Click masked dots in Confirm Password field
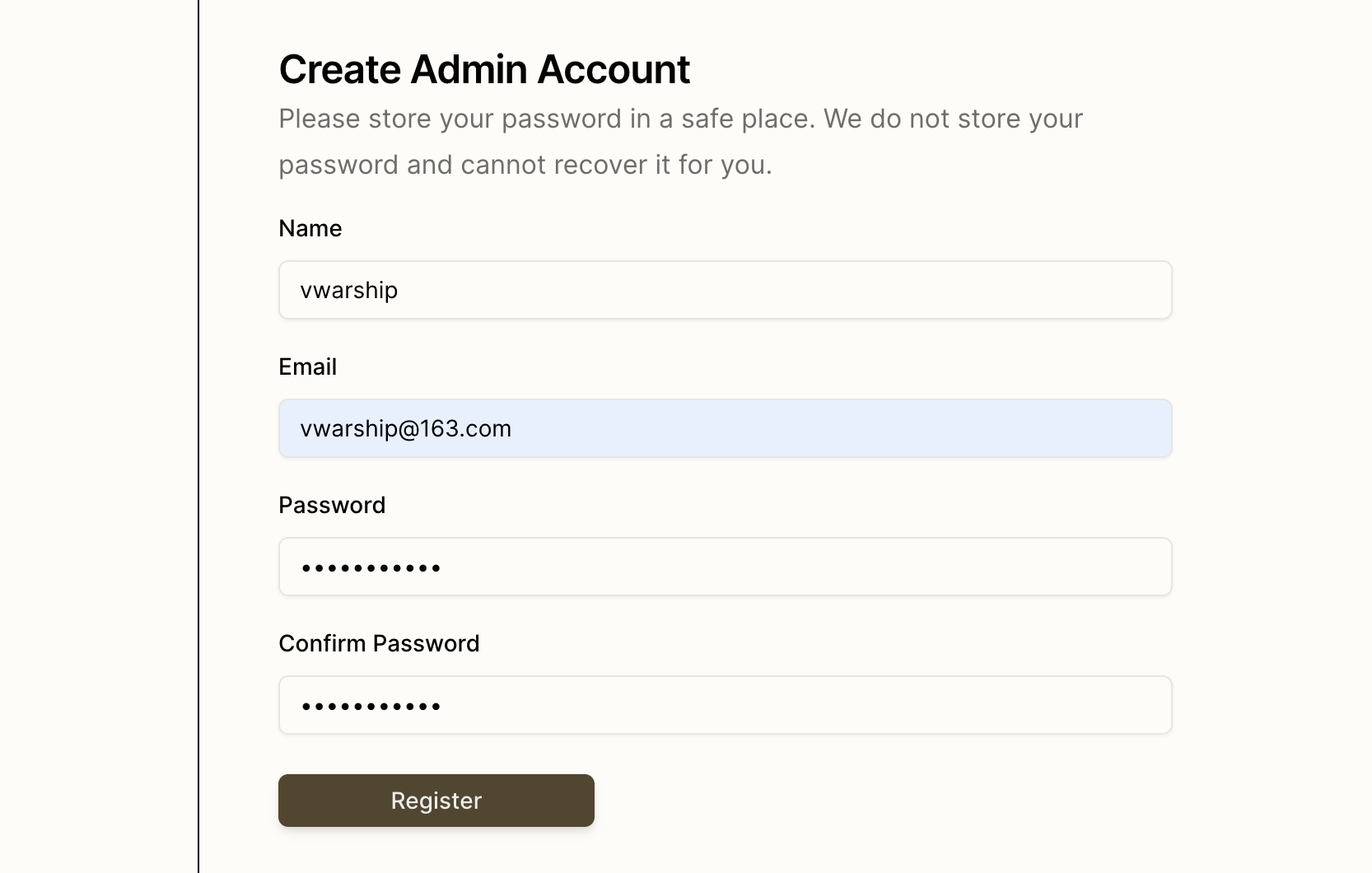Screen dimensions: 1372x873 click(371, 706)
